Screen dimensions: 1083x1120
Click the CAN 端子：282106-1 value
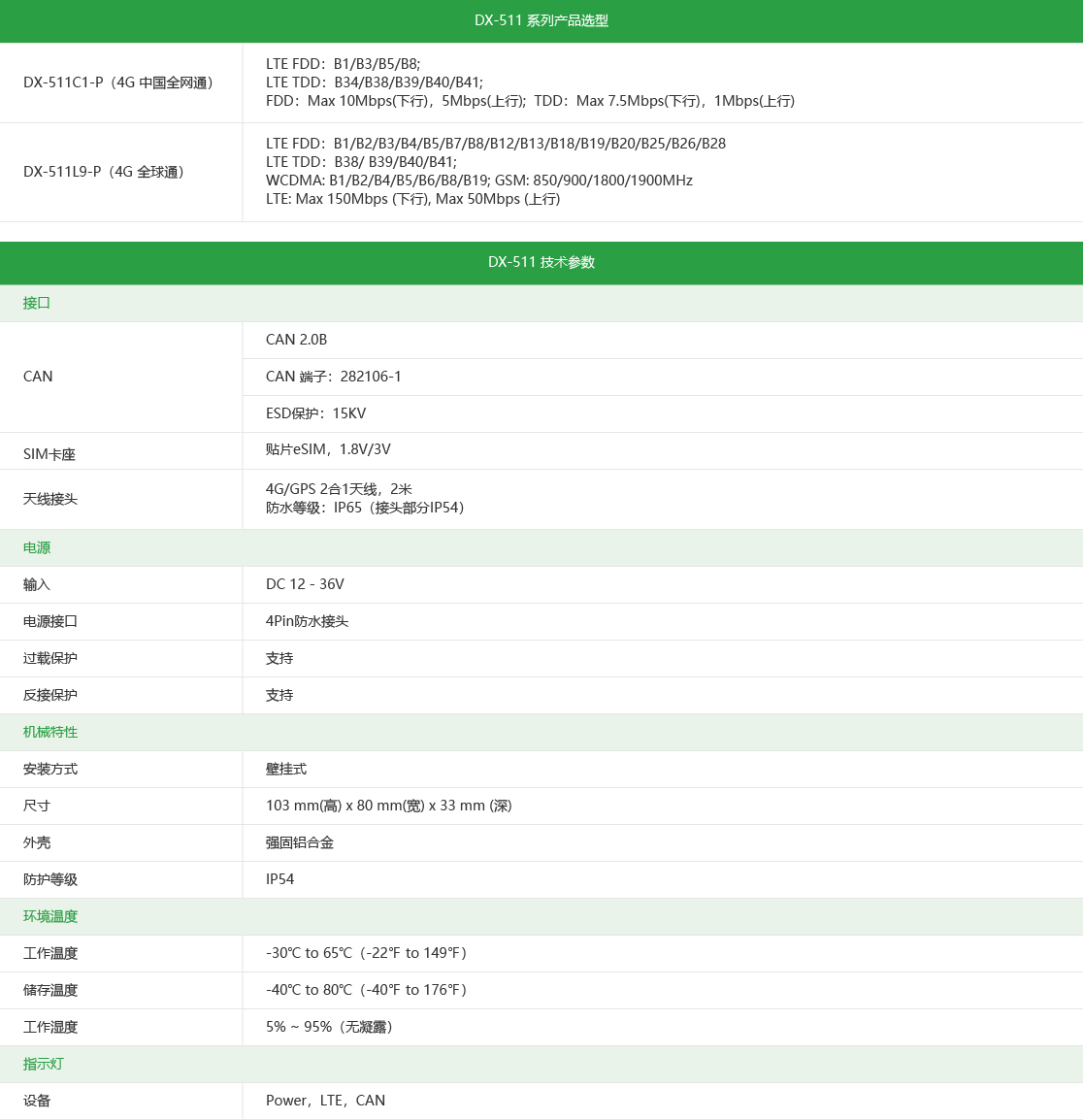coord(334,377)
